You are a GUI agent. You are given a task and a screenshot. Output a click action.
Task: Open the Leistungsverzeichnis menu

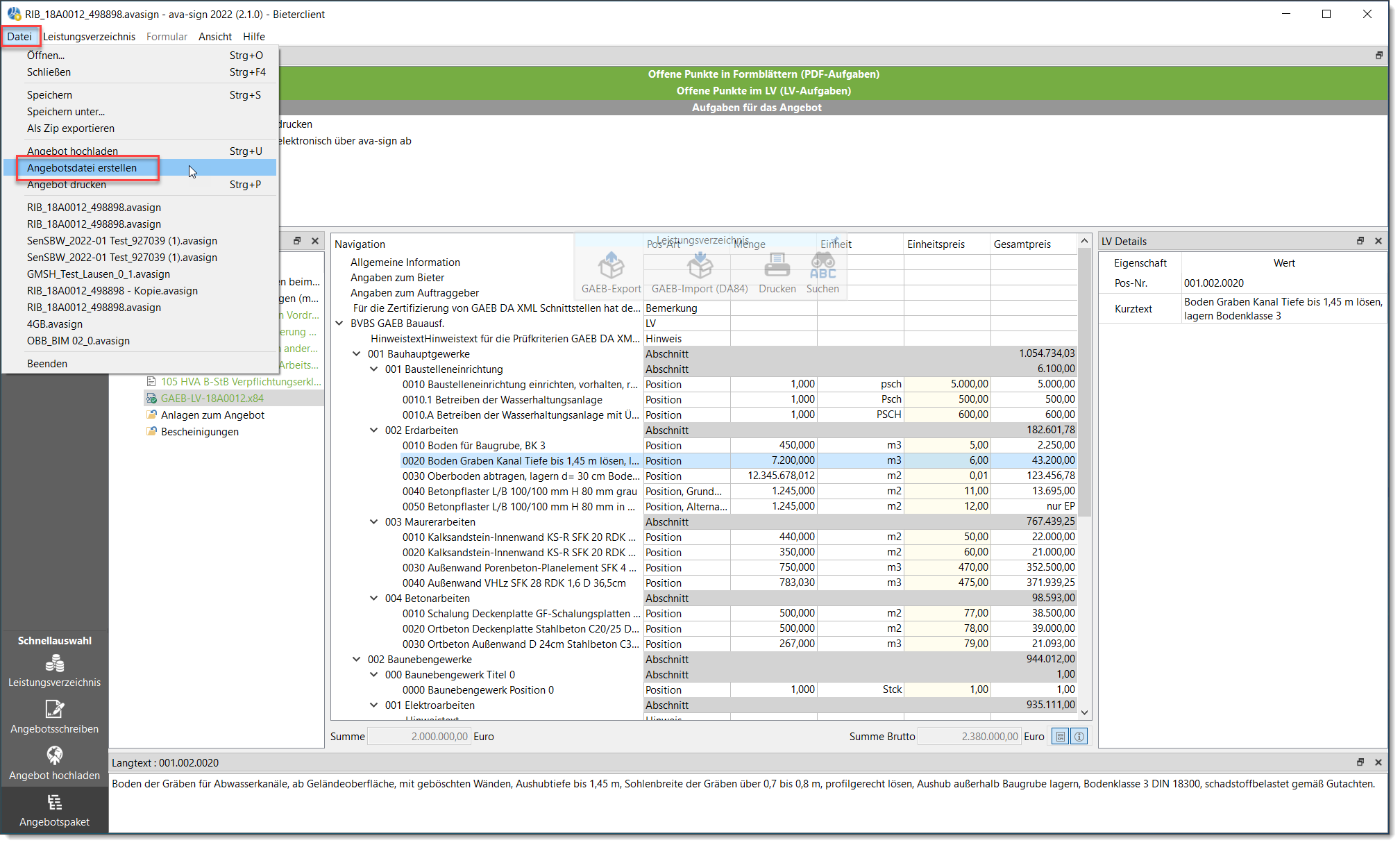89,37
